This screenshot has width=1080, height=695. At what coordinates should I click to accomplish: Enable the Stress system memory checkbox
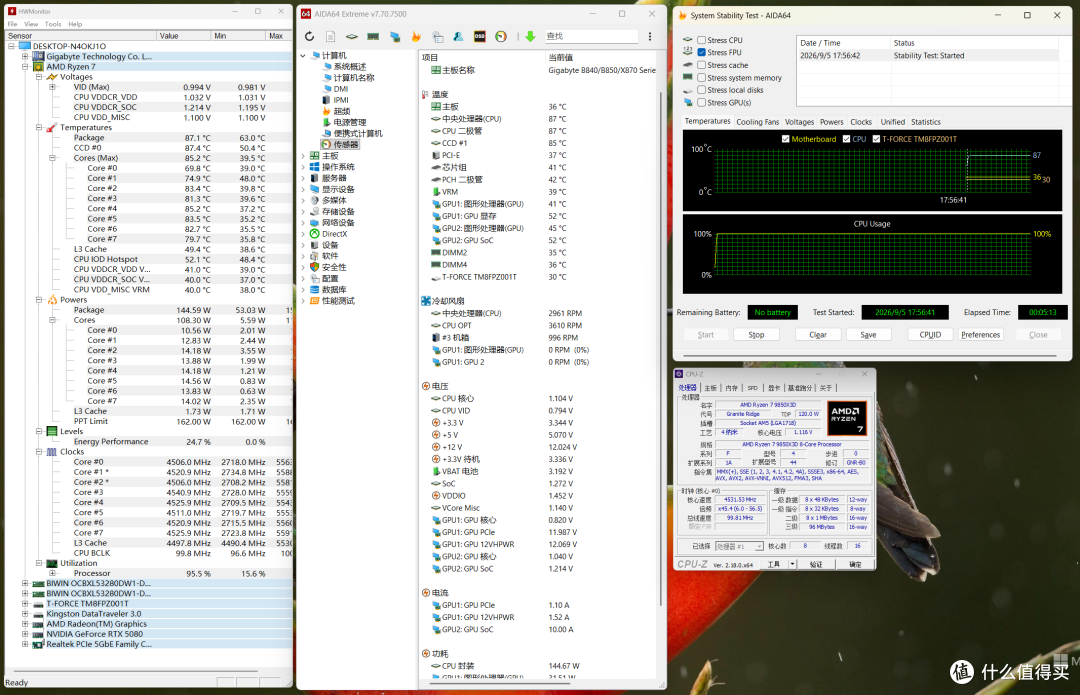pyautogui.click(x=701, y=78)
